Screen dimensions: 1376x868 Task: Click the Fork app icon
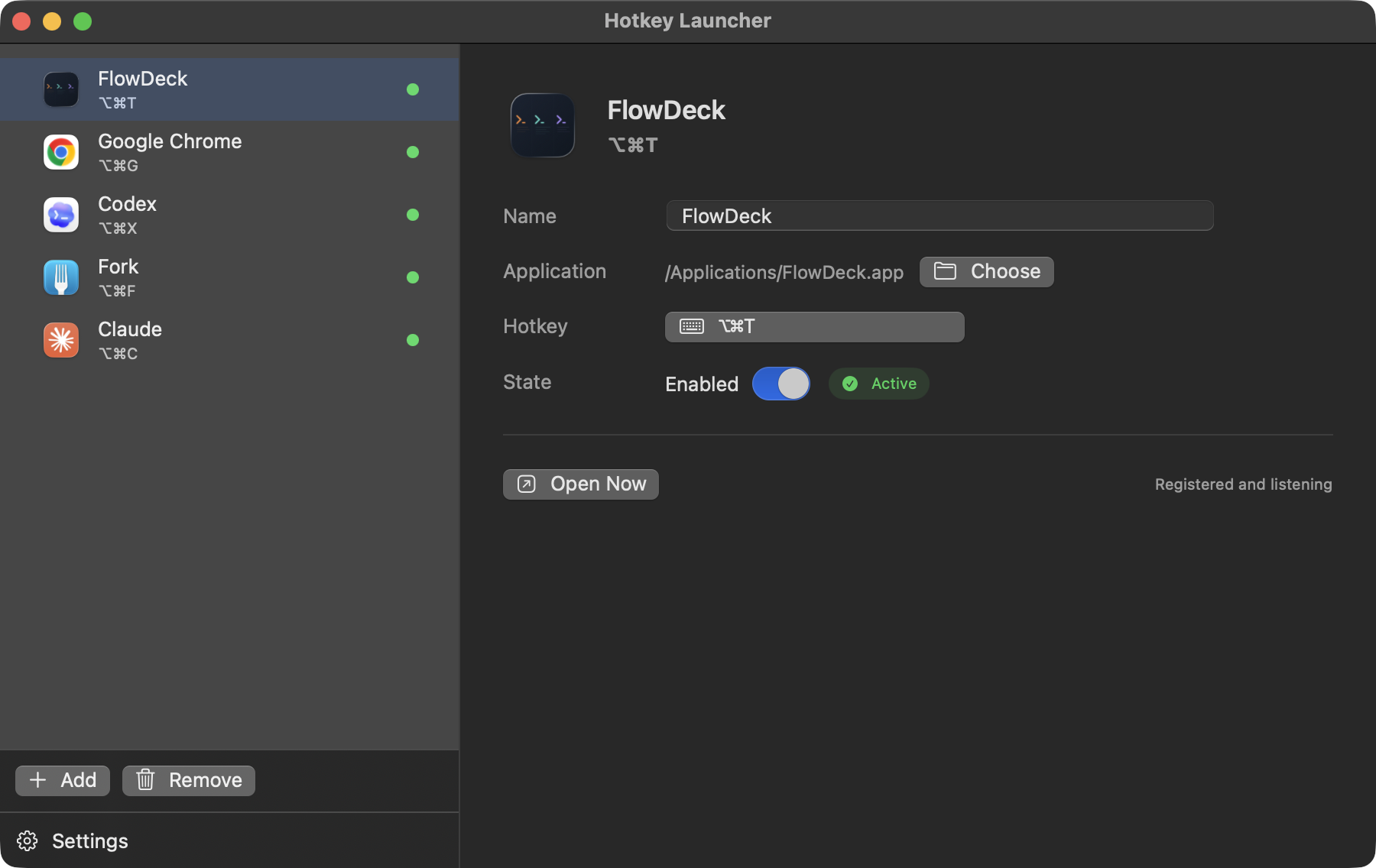(61, 277)
